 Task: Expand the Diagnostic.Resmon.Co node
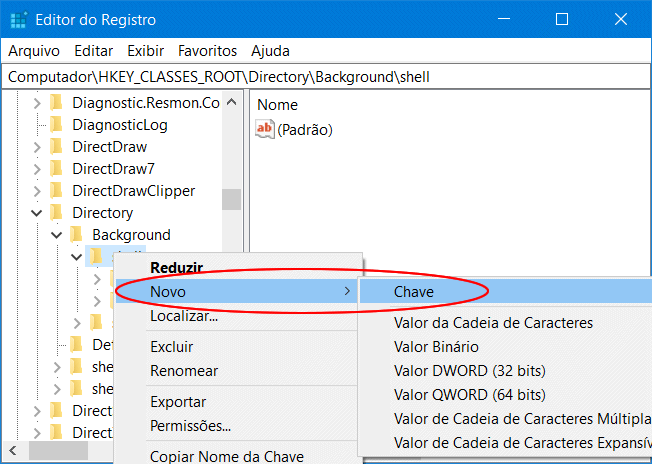click(37, 103)
